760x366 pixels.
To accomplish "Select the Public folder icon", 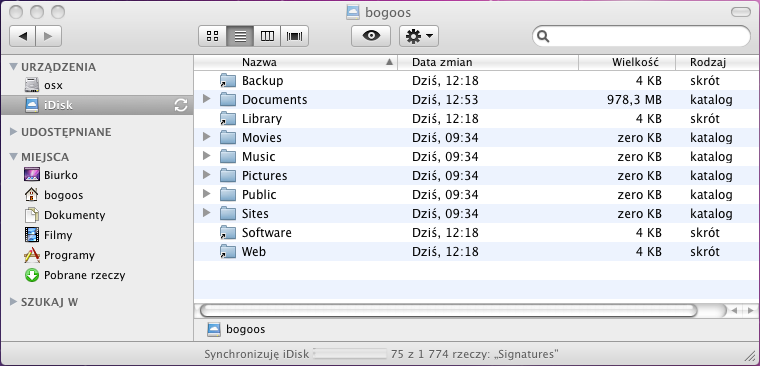I will tap(227, 194).
